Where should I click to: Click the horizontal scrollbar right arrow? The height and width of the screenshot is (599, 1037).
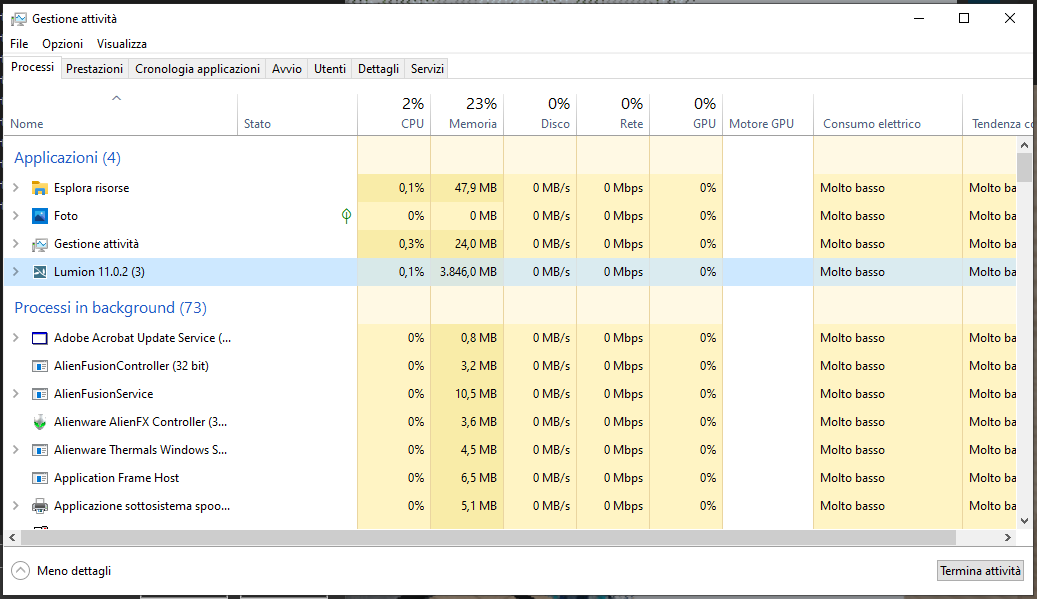(x=1008, y=538)
